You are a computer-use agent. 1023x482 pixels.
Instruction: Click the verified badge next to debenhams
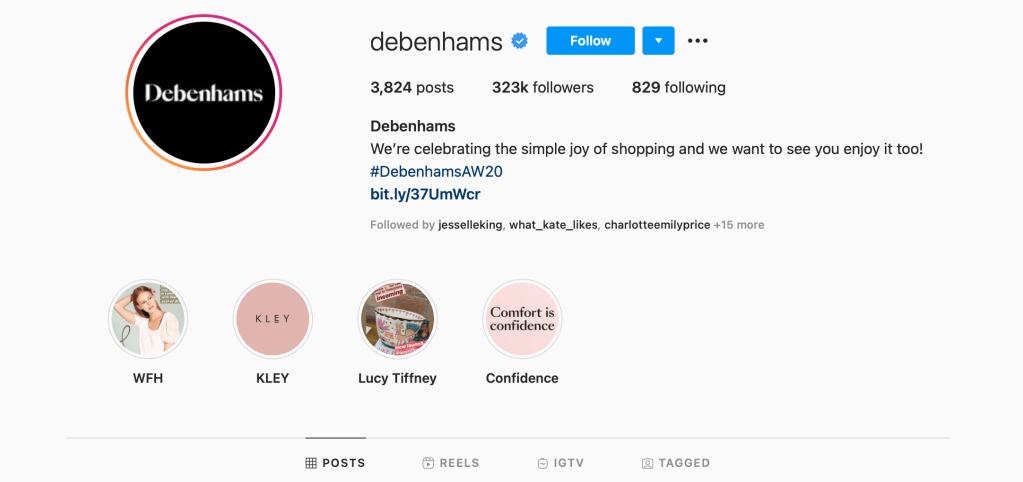[x=520, y=41]
